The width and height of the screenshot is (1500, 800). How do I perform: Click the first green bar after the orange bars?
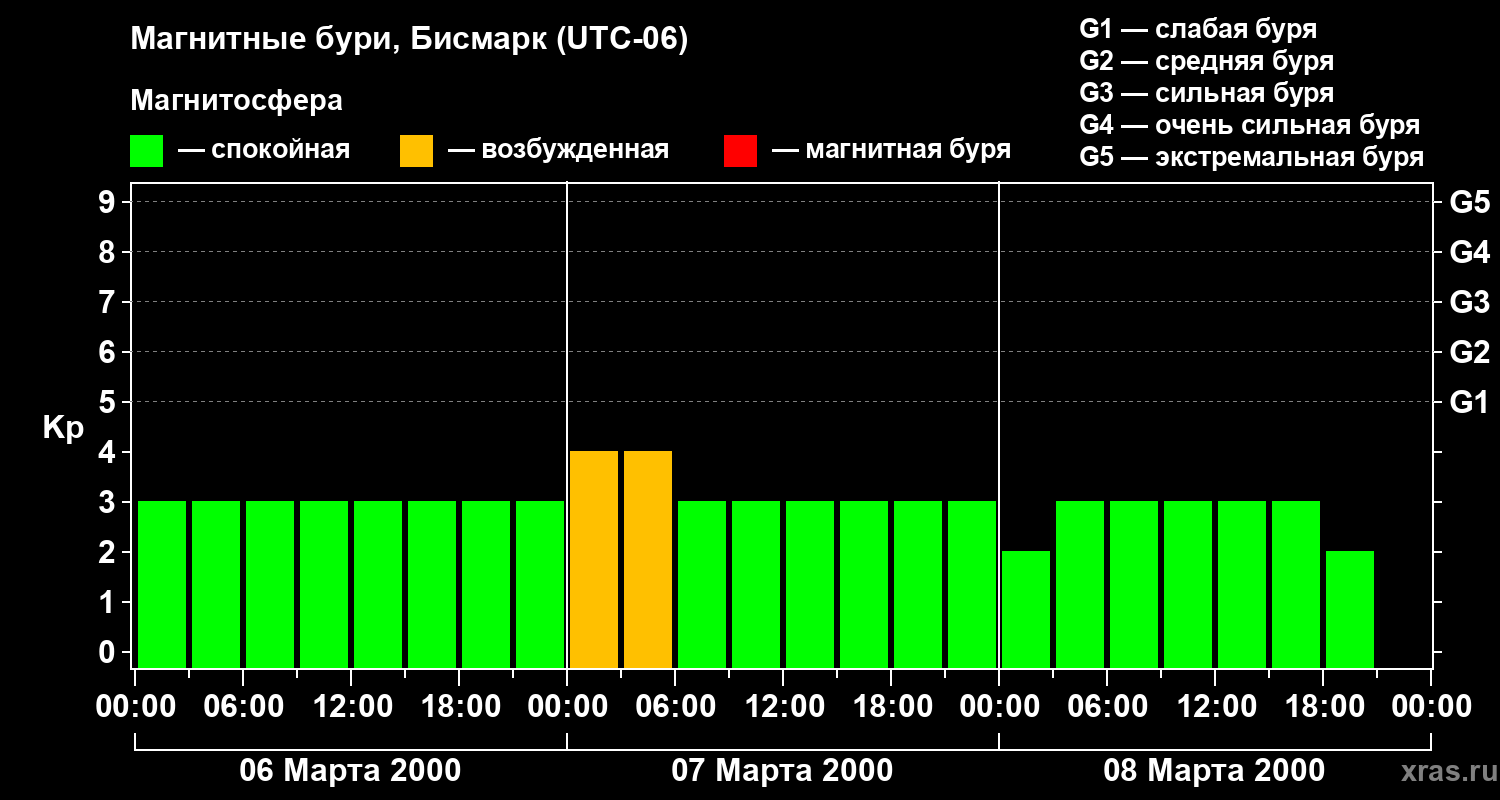[x=702, y=585]
